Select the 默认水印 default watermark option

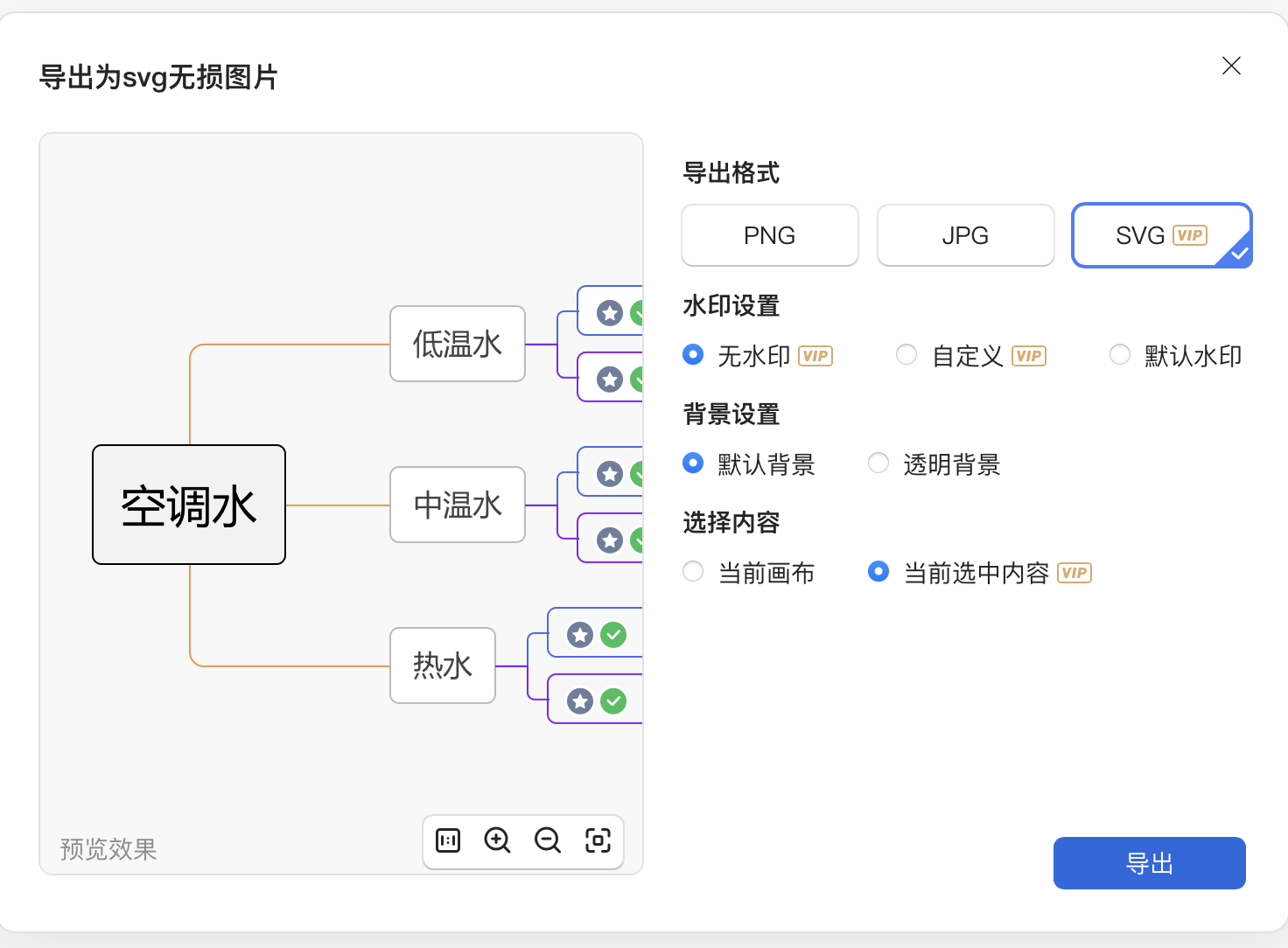1120,355
